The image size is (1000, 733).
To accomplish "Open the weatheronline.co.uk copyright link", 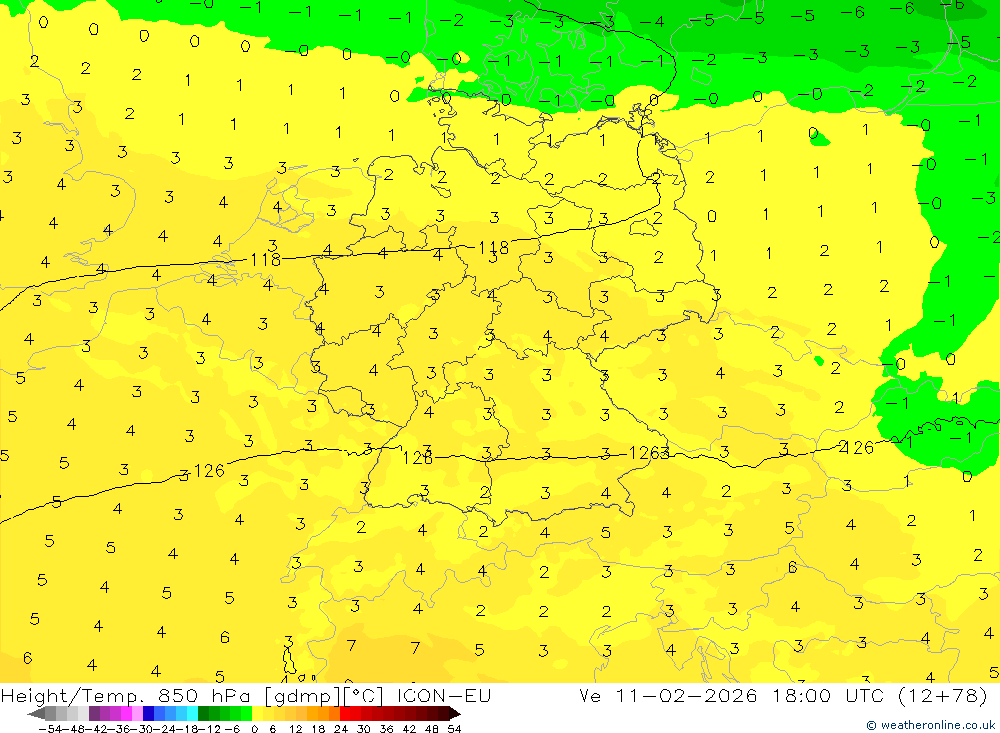I will pyautogui.click(x=930, y=725).
